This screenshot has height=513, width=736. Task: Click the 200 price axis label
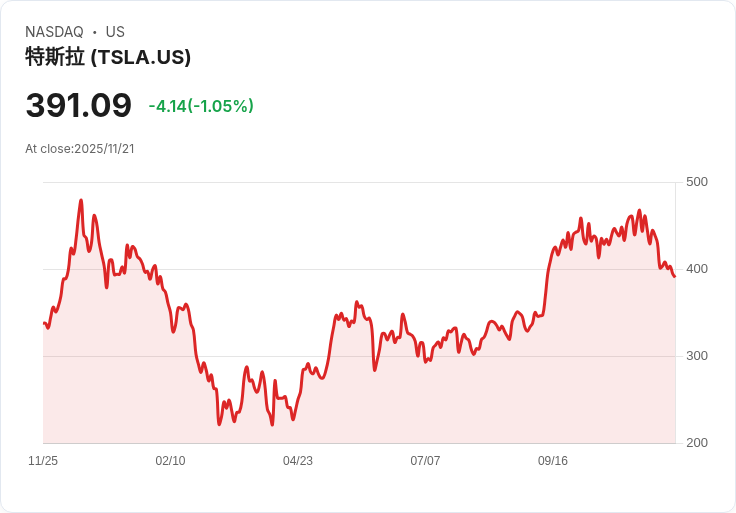pyautogui.click(x=697, y=442)
